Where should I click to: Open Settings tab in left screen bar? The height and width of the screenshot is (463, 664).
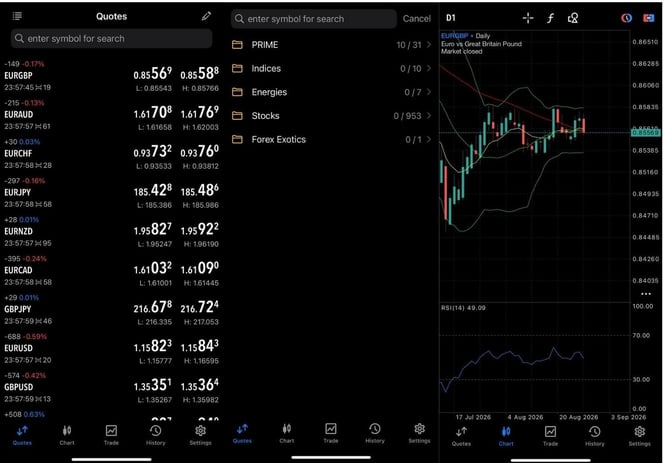coord(200,435)
